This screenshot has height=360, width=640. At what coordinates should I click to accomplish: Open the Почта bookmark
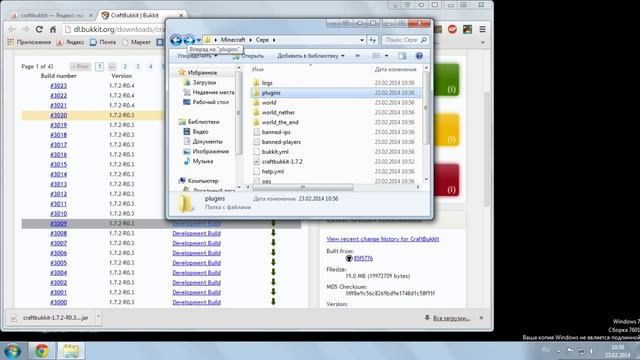tap(103, 42)
